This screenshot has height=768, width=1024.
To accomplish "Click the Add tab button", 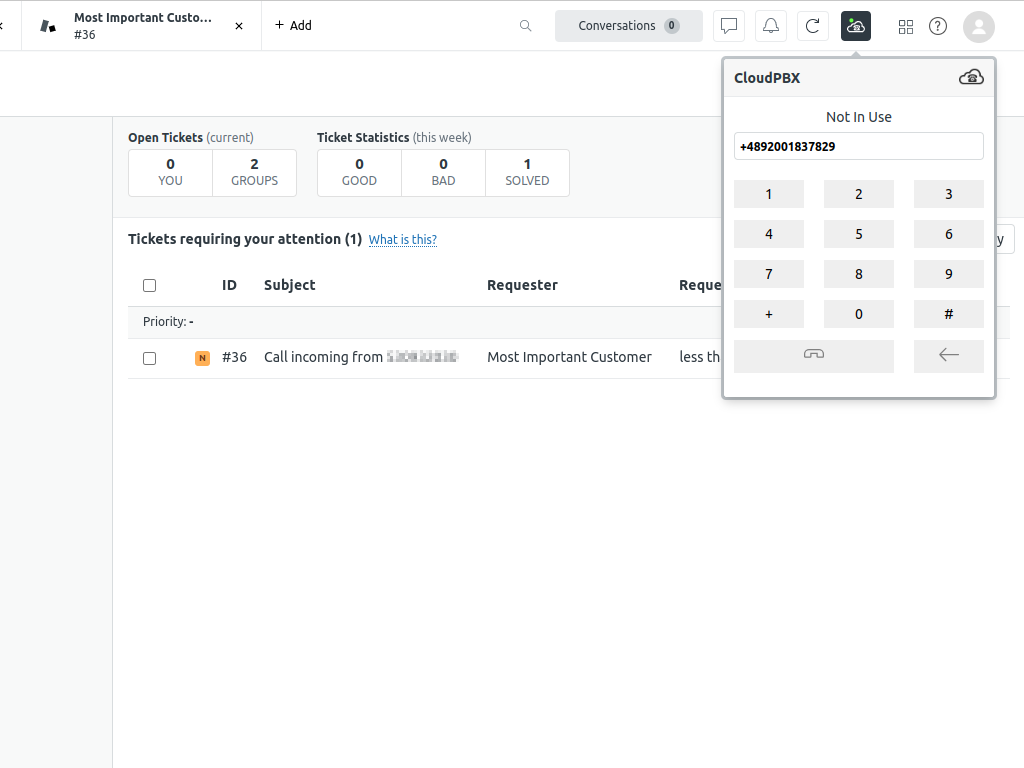I will point(293,26).
